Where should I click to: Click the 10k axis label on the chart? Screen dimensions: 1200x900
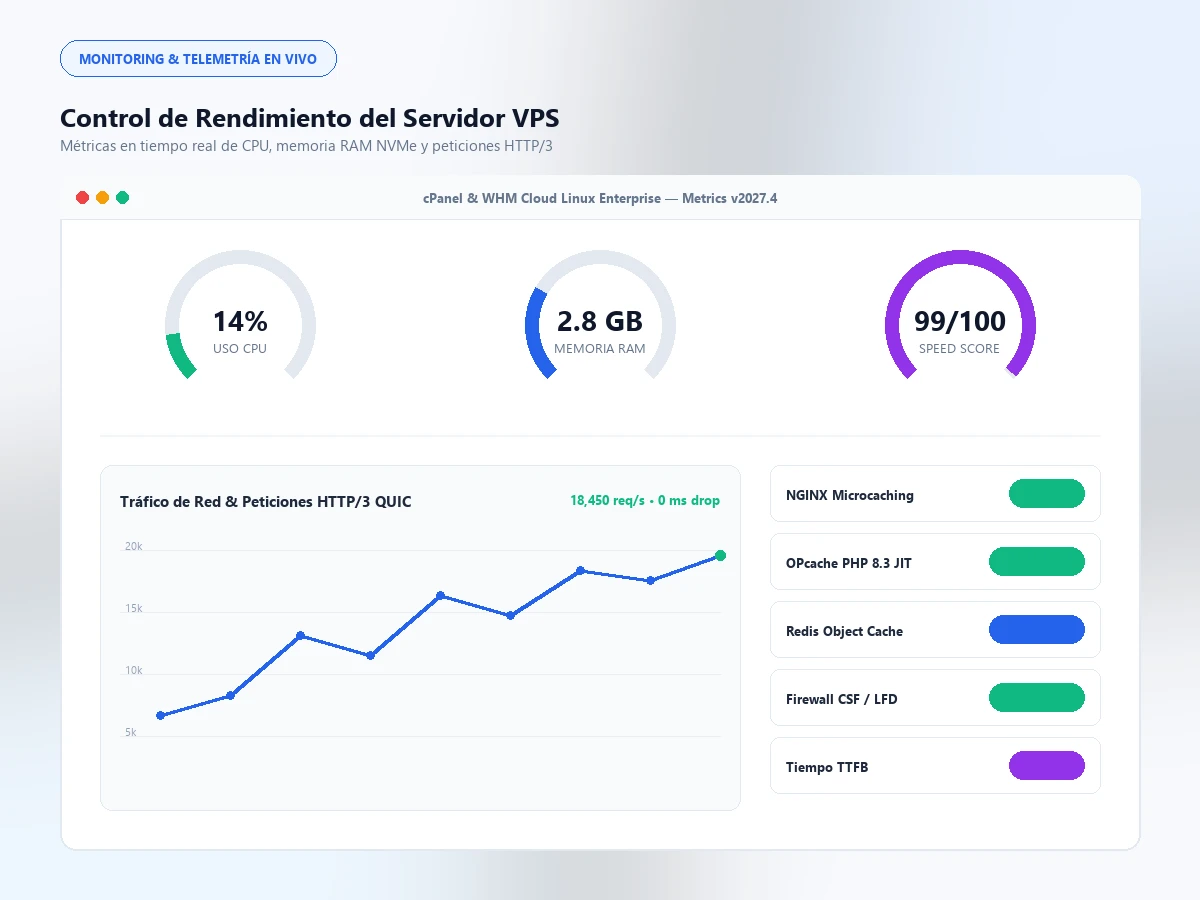134,671
